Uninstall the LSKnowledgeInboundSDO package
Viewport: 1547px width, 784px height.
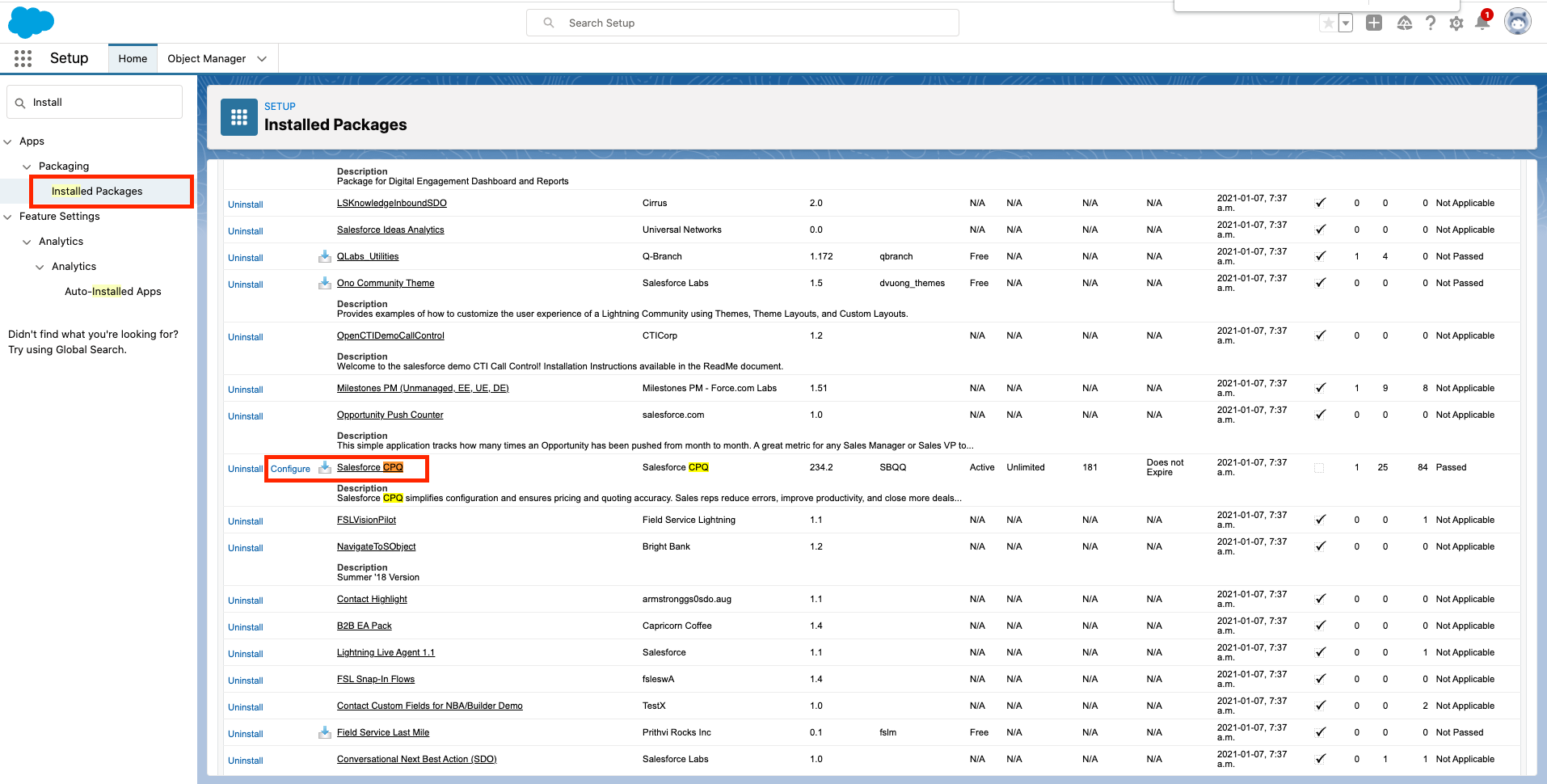tap(246, 204)
